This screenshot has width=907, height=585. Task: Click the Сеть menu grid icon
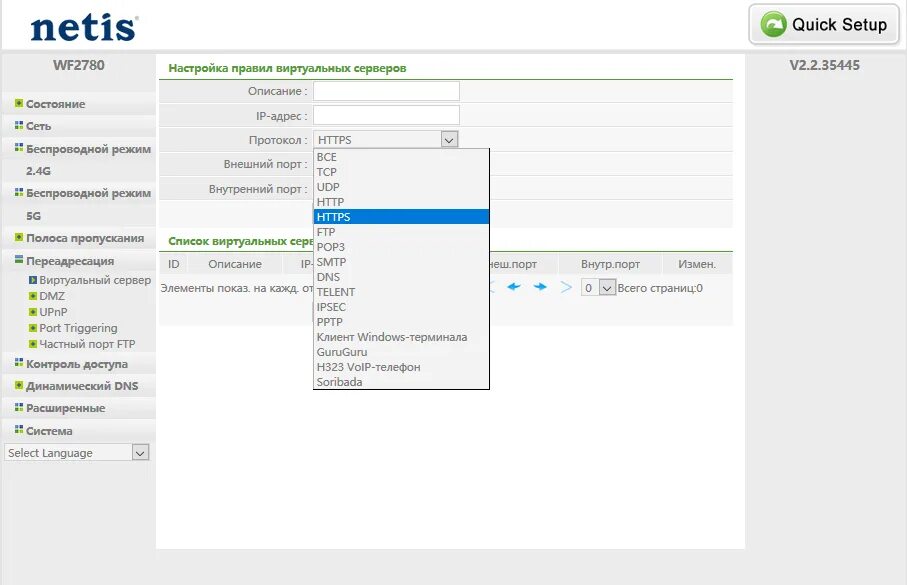click(x=19, y=125)
